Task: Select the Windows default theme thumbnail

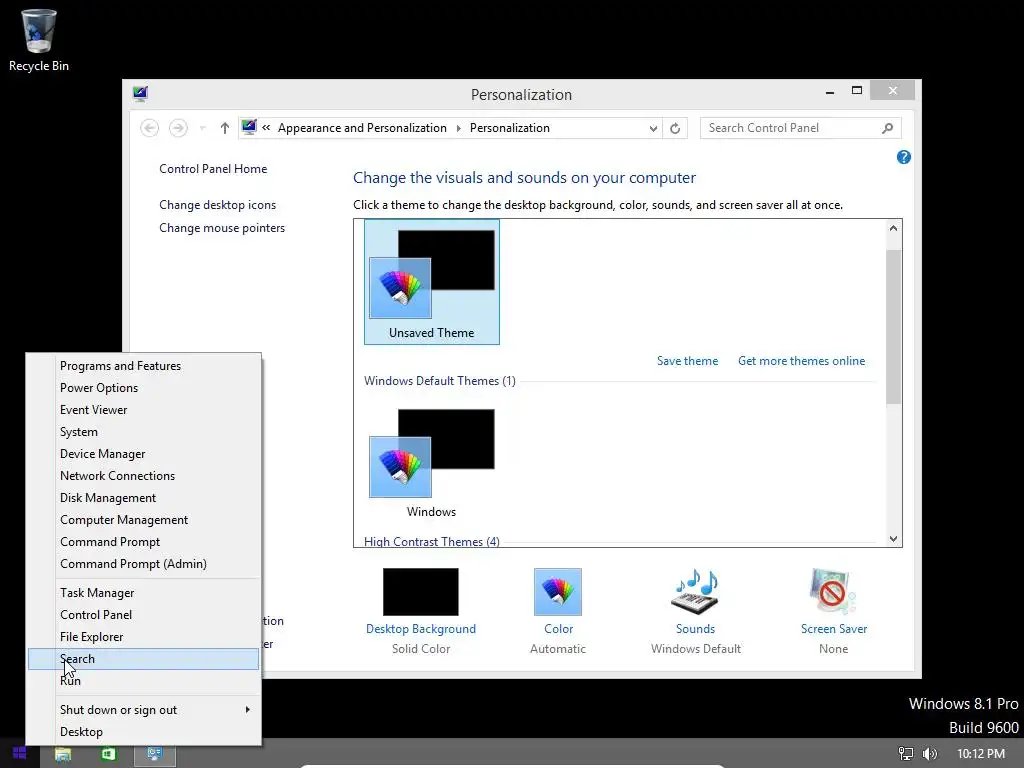Action: (432, 462)
